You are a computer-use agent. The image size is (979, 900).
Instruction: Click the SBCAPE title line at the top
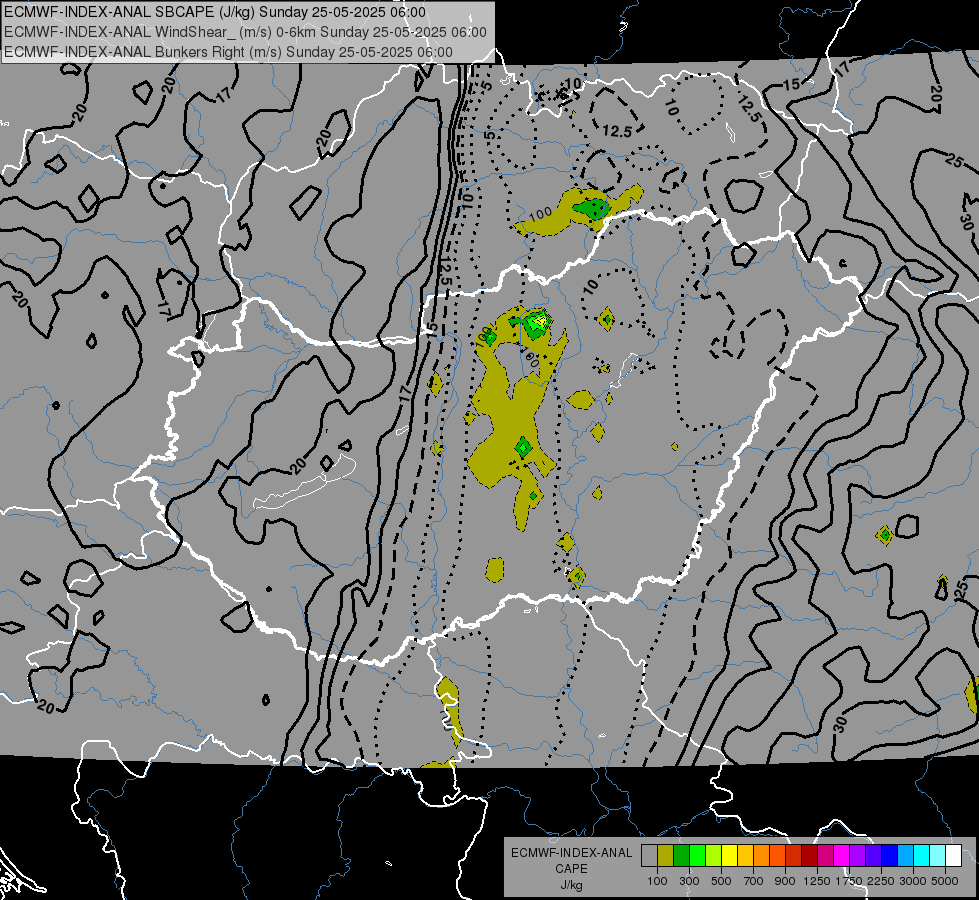[215, 12]
